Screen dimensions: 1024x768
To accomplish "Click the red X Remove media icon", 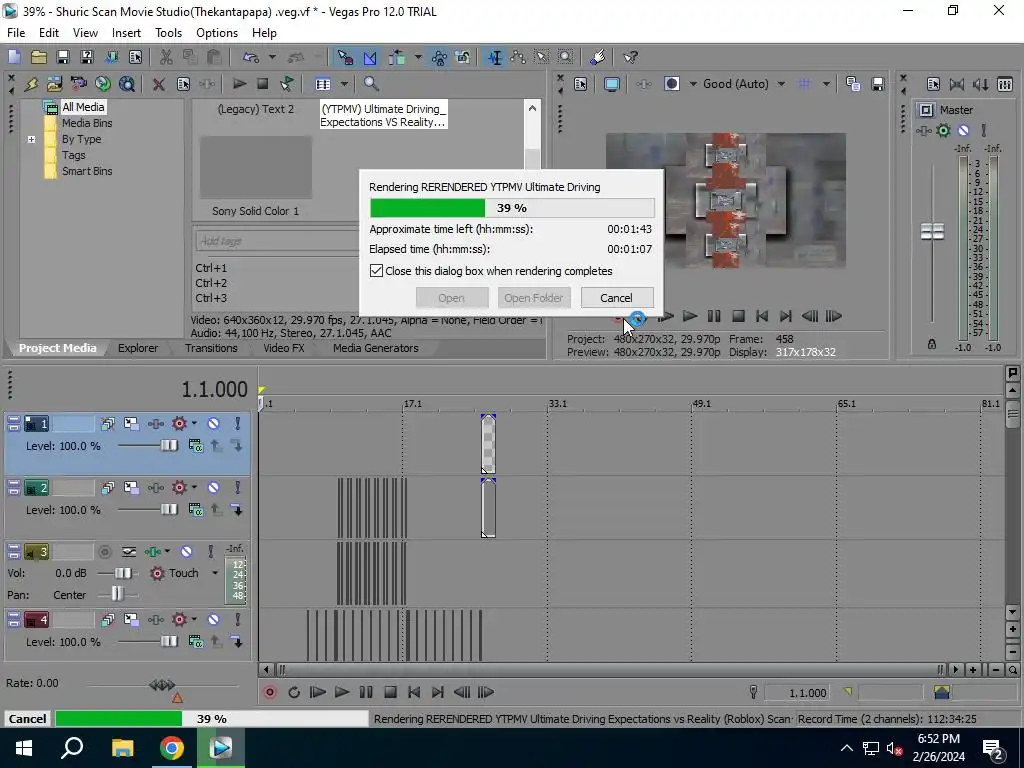I will tap(159, 84).
